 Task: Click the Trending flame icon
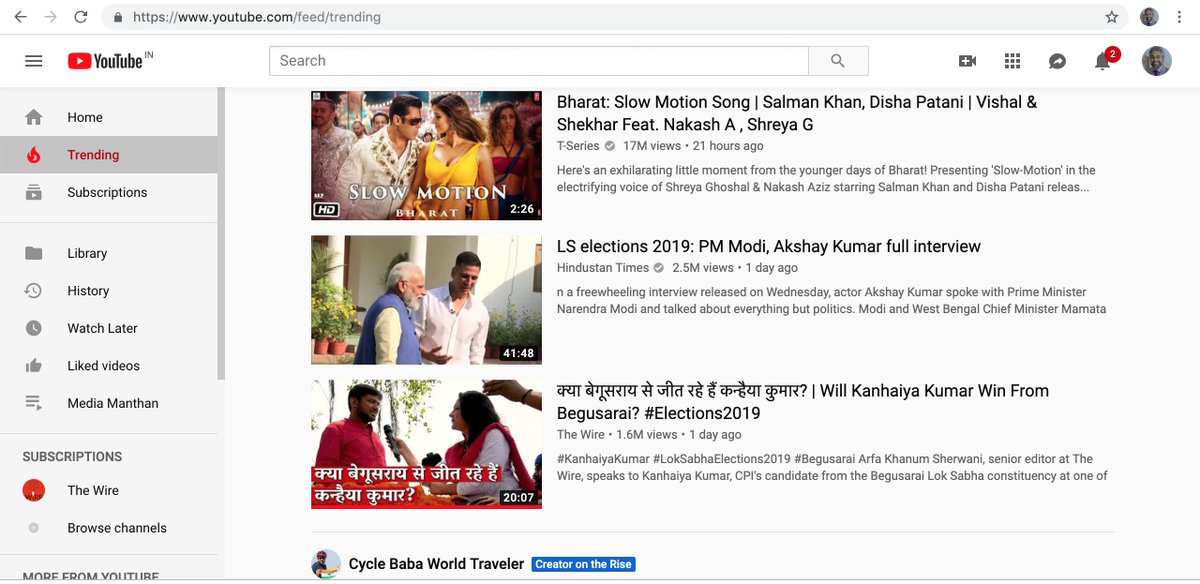(34, 155)
